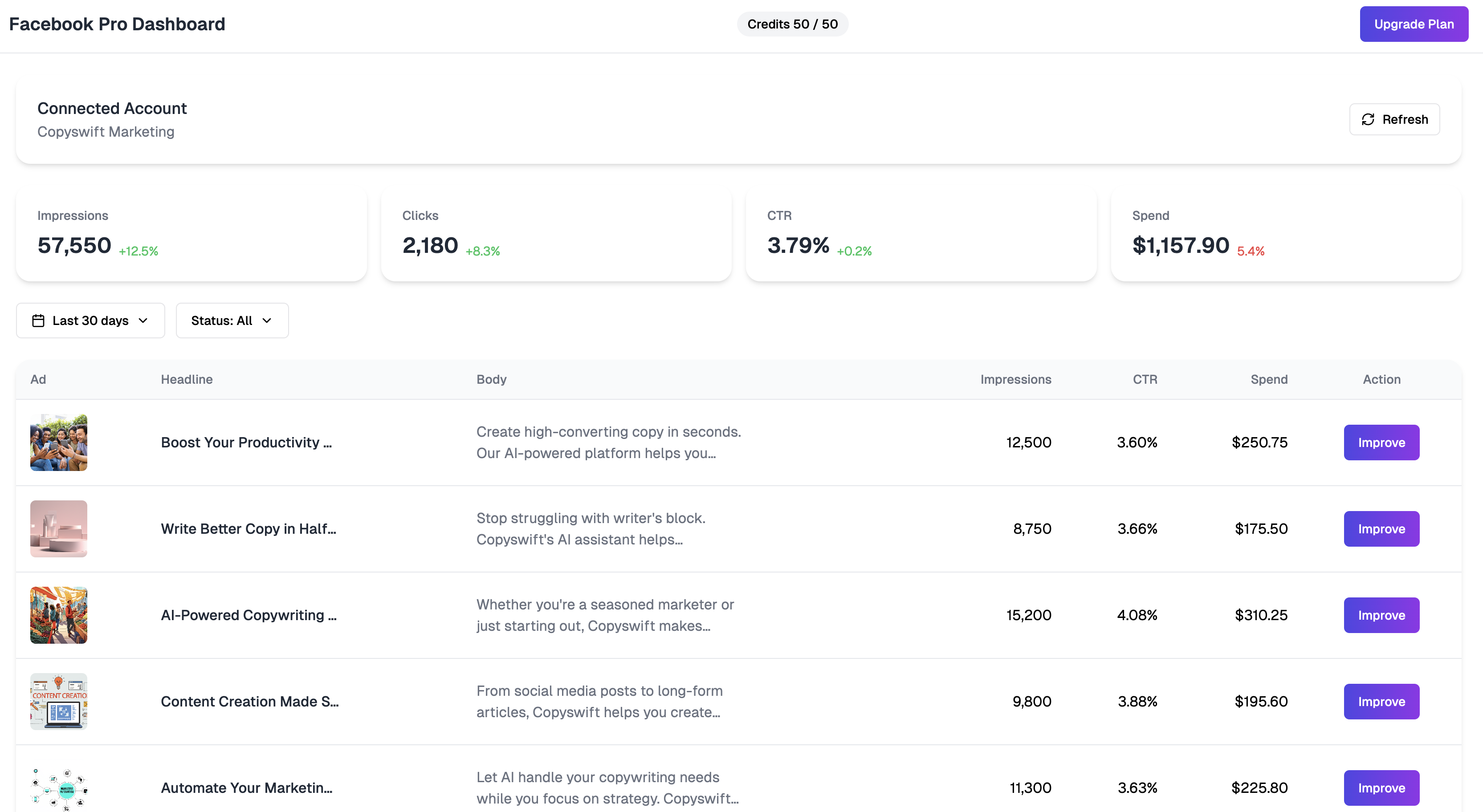This screenshot has width=1483, height=812.
Task: Click the Copyswift Marketing account name
Action: (106, 131)
